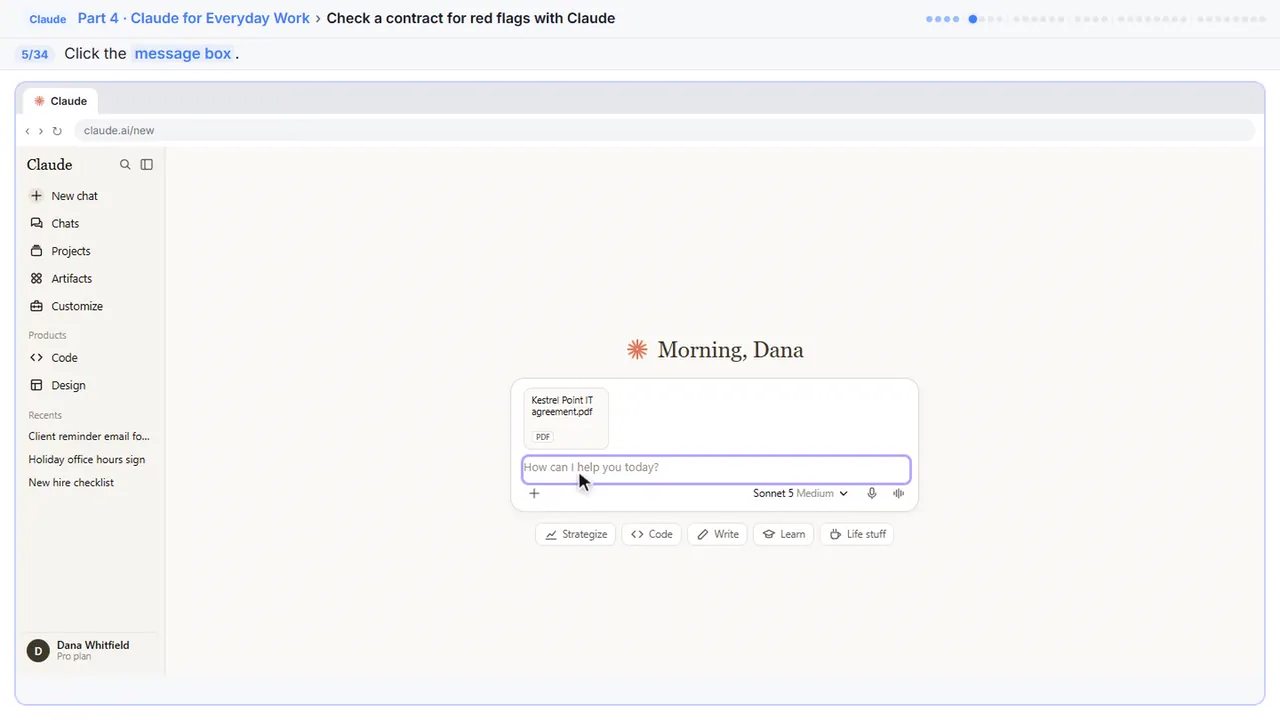The image size is (1280, 720).
Task: Select the Code suggestion chip
Action: (x=652, y=534)
